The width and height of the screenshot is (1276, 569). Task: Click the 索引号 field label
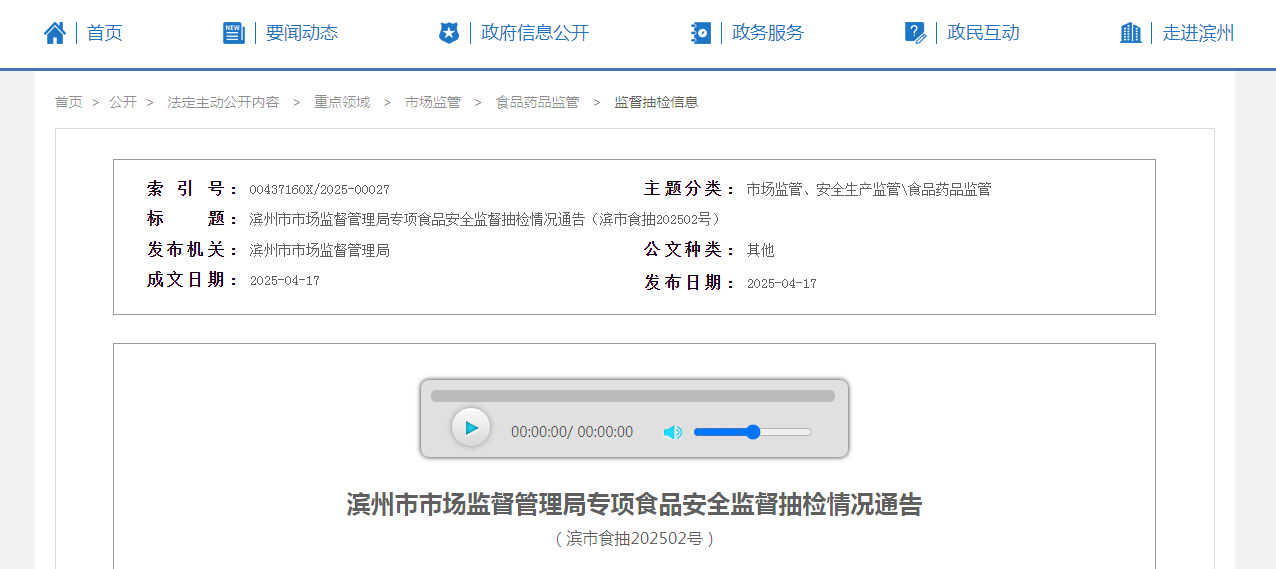tap(193, 189)
